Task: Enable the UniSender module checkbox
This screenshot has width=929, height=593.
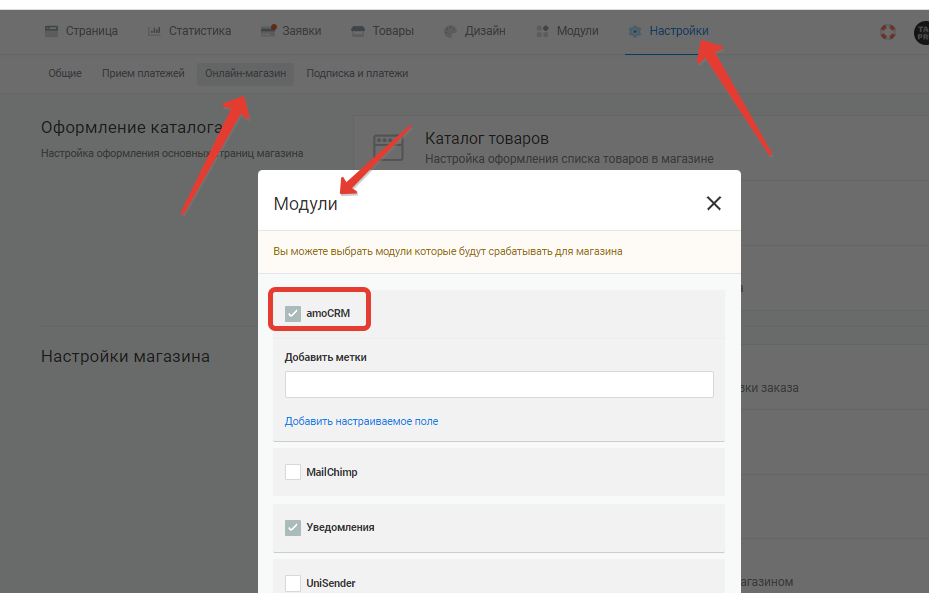Action: pos(293,583)
